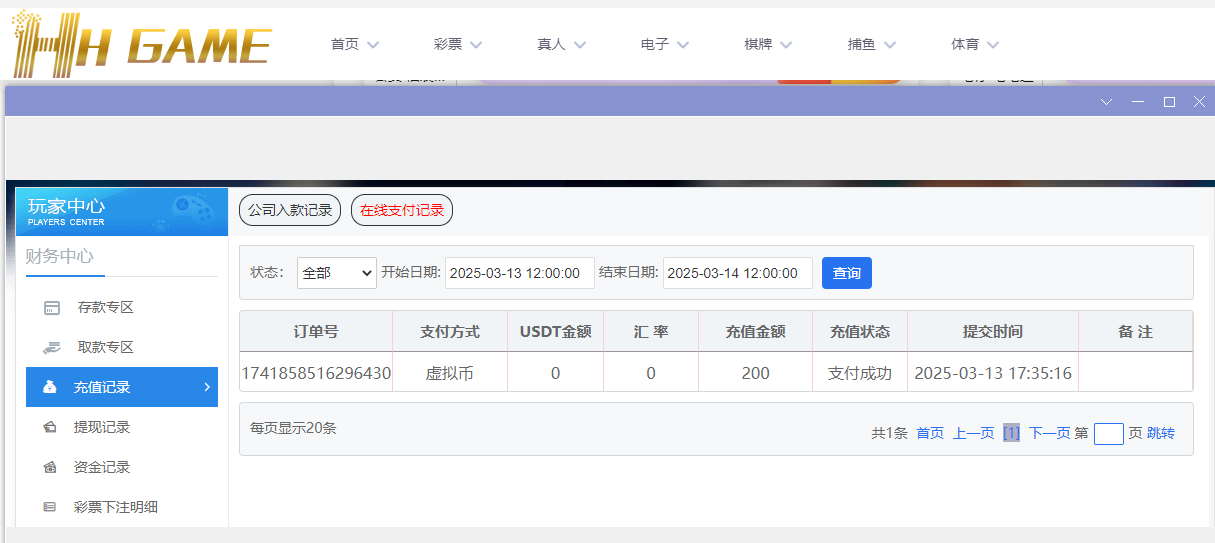Click the 充值状态 column header
Screen dimensions: 1215x543
tap(860, 331)
